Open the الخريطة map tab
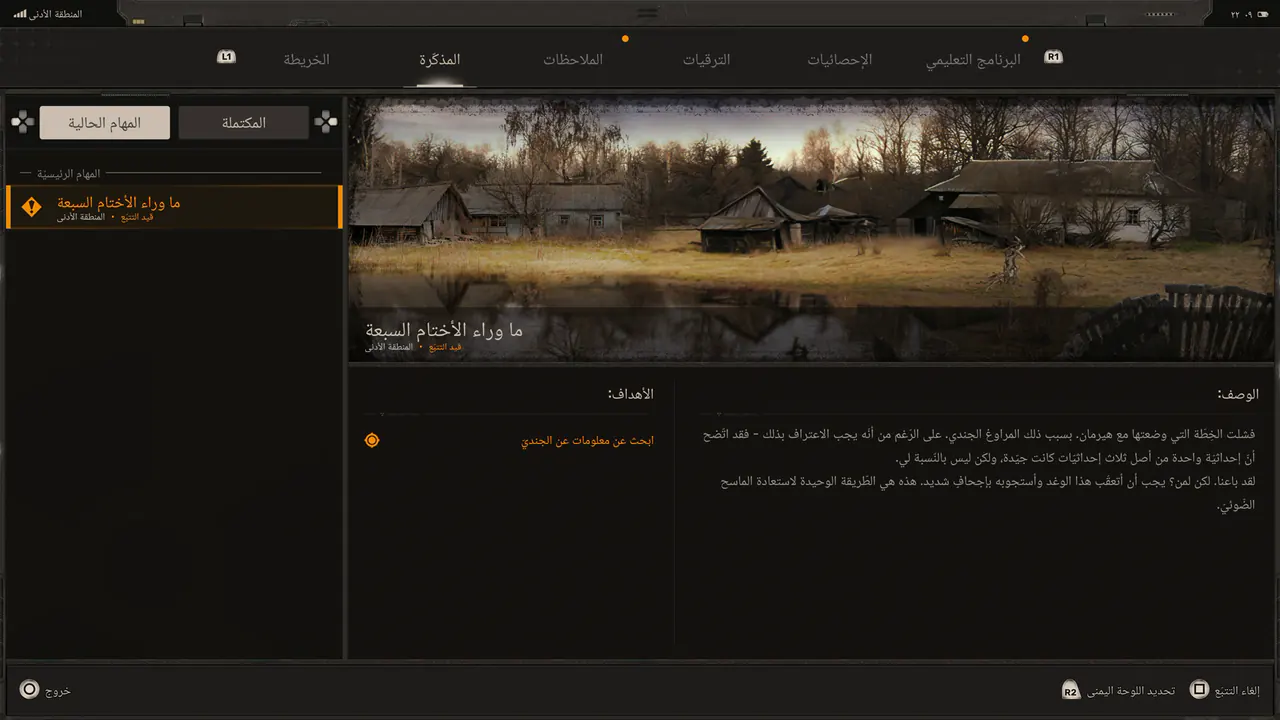Viewport: 1280px width, 720px height. (306, 60)
